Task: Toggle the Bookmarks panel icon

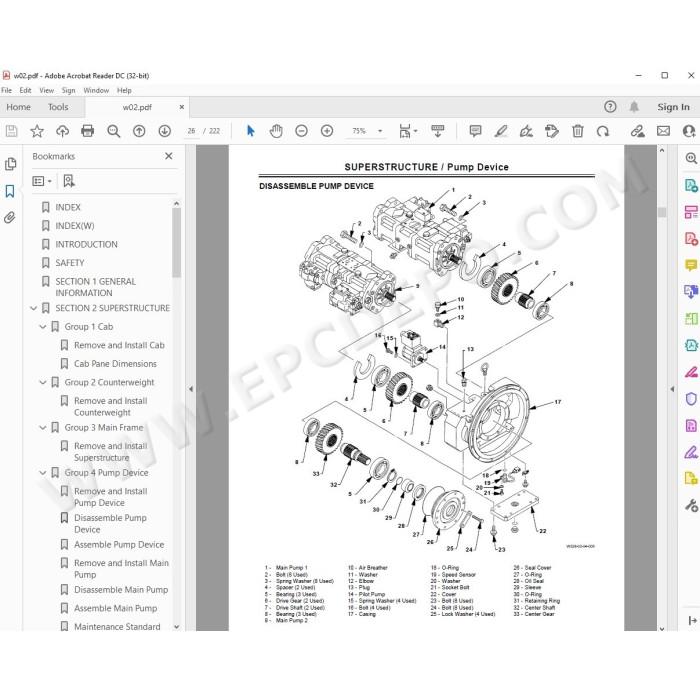Action: (x=10, y=191)
